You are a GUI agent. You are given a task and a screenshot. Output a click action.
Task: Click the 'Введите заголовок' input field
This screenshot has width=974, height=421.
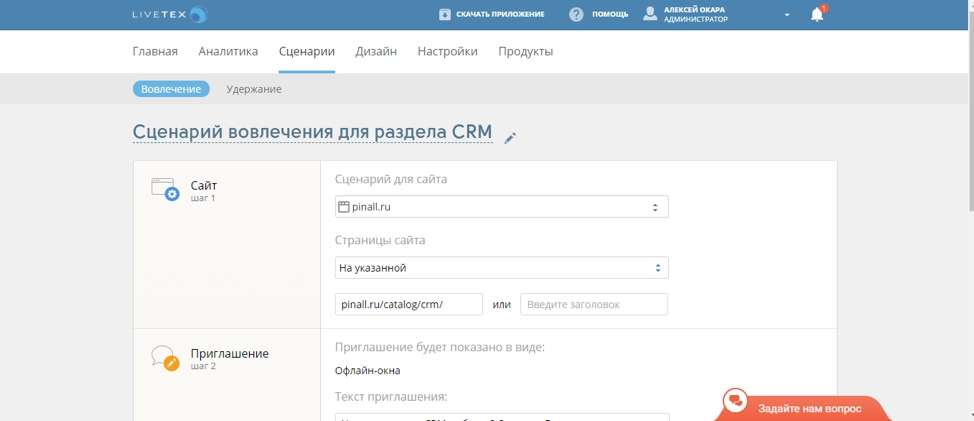point(593,304)
